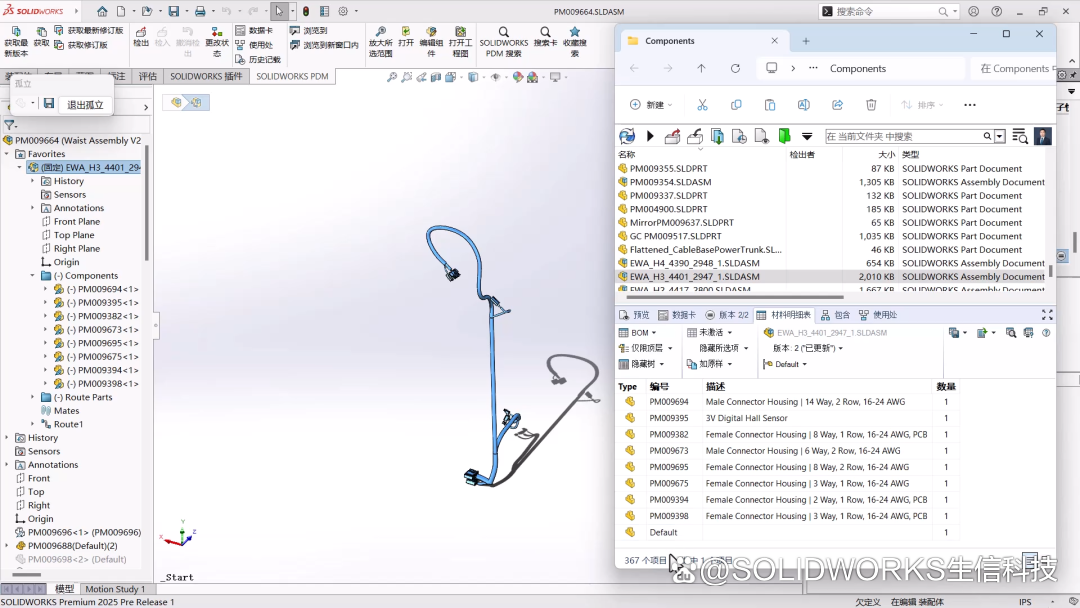This screenshot has width=1080, height=608.
Task: Open the Motion Study 1 tab
Action: tap(115, 589)
